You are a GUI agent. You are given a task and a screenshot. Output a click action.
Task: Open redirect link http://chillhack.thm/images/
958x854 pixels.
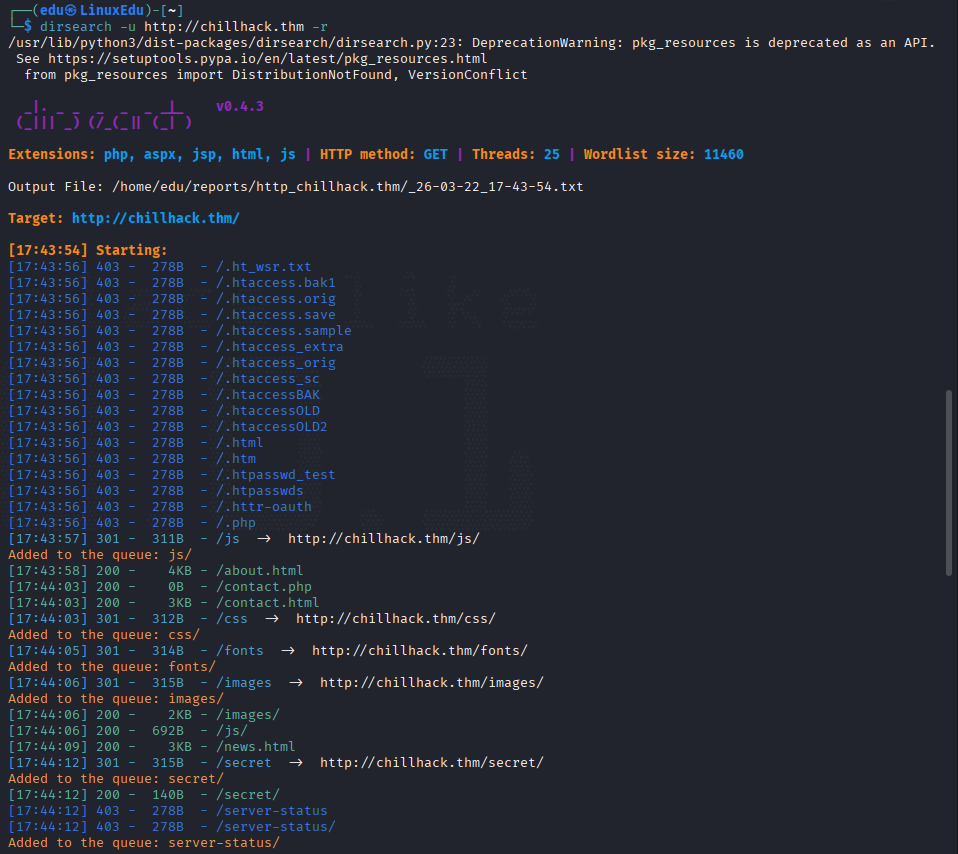[x=432, y=683]
